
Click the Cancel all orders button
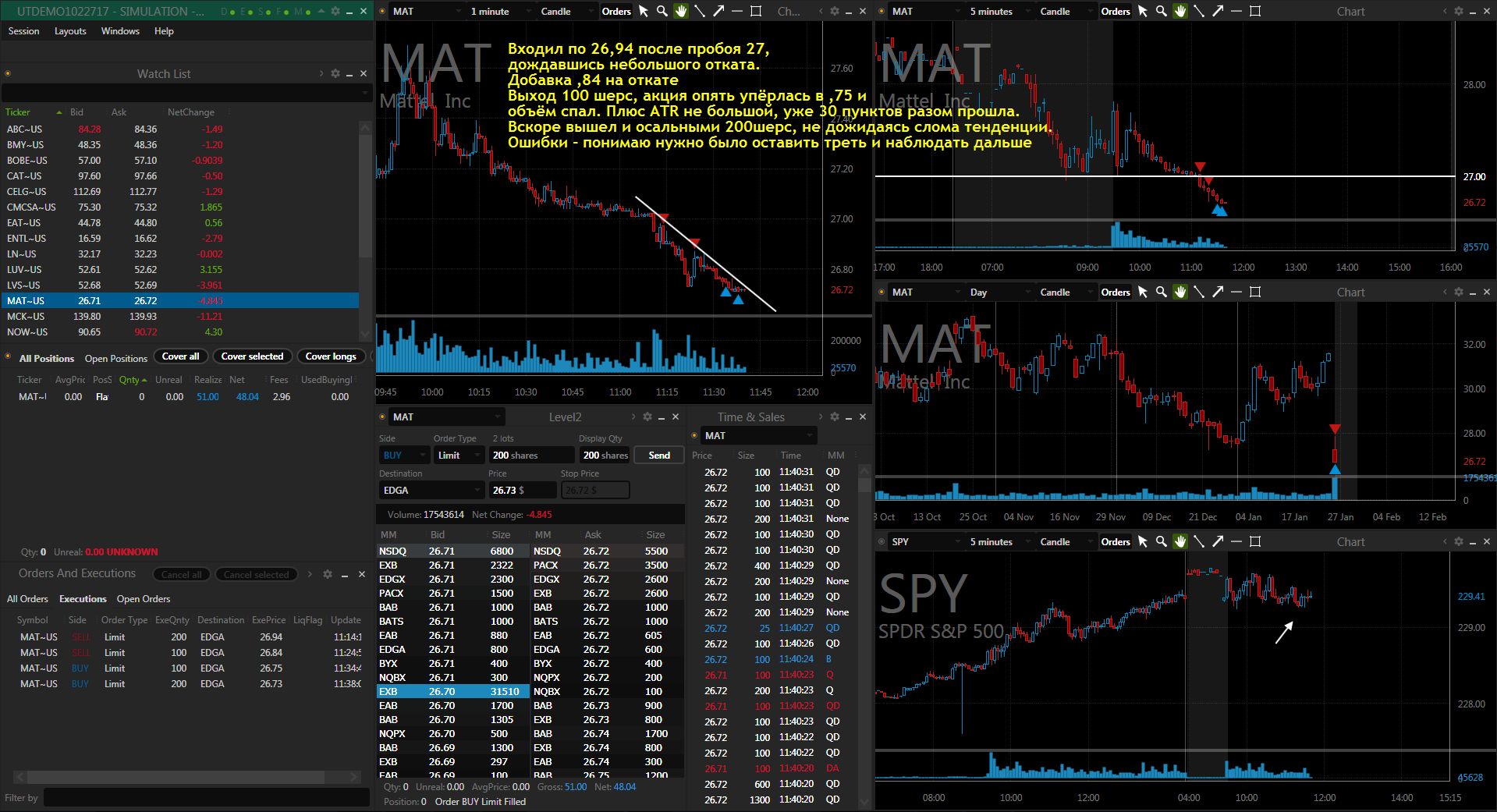[181, 575]
